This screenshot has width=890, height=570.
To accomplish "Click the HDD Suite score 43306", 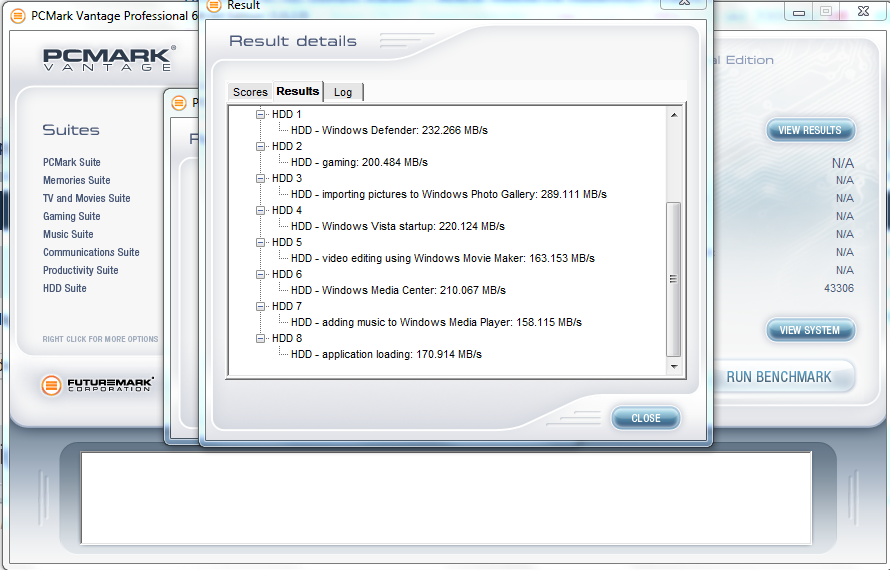I will (839, 288).
